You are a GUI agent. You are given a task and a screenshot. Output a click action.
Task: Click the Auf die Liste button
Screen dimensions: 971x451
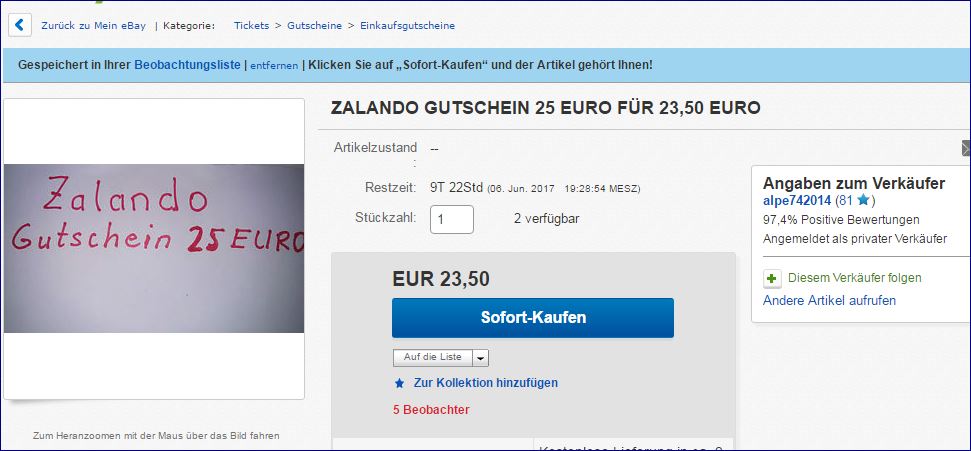pos(433,357)
